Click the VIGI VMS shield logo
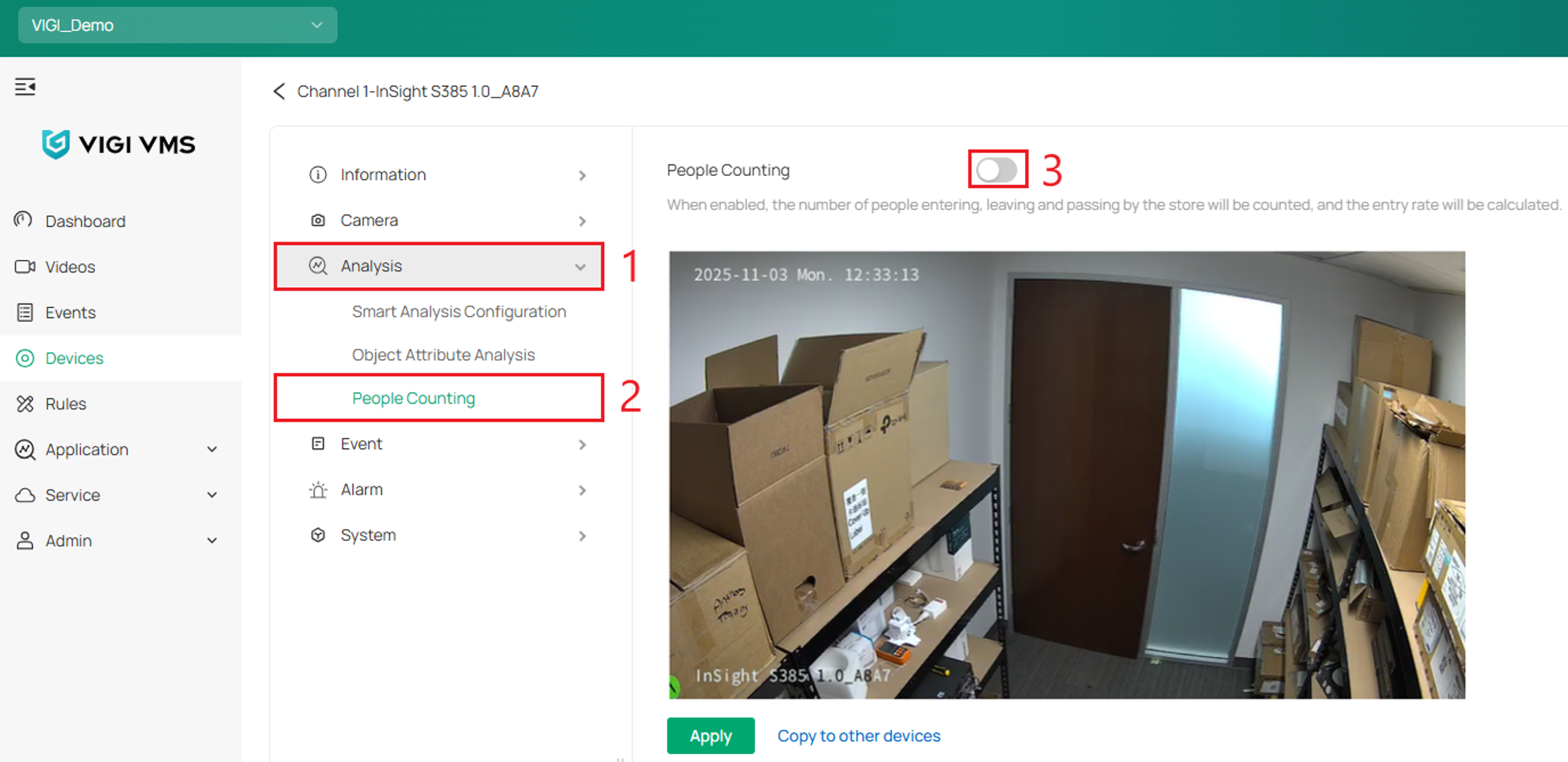The height and width of the screenshot is (762, 1568). click(x=55, y=144)
